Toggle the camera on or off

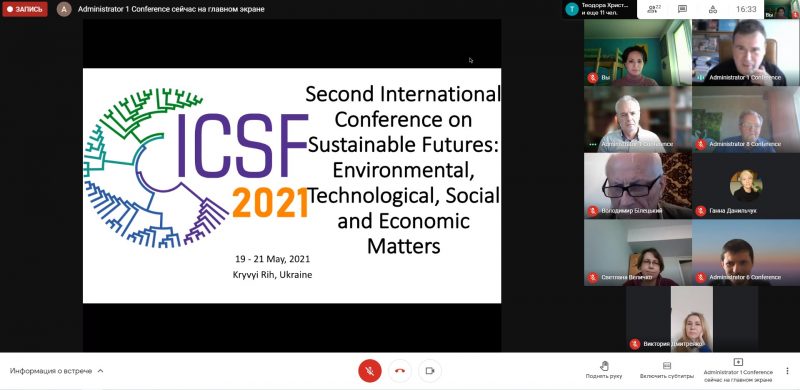tap(430, 371)
